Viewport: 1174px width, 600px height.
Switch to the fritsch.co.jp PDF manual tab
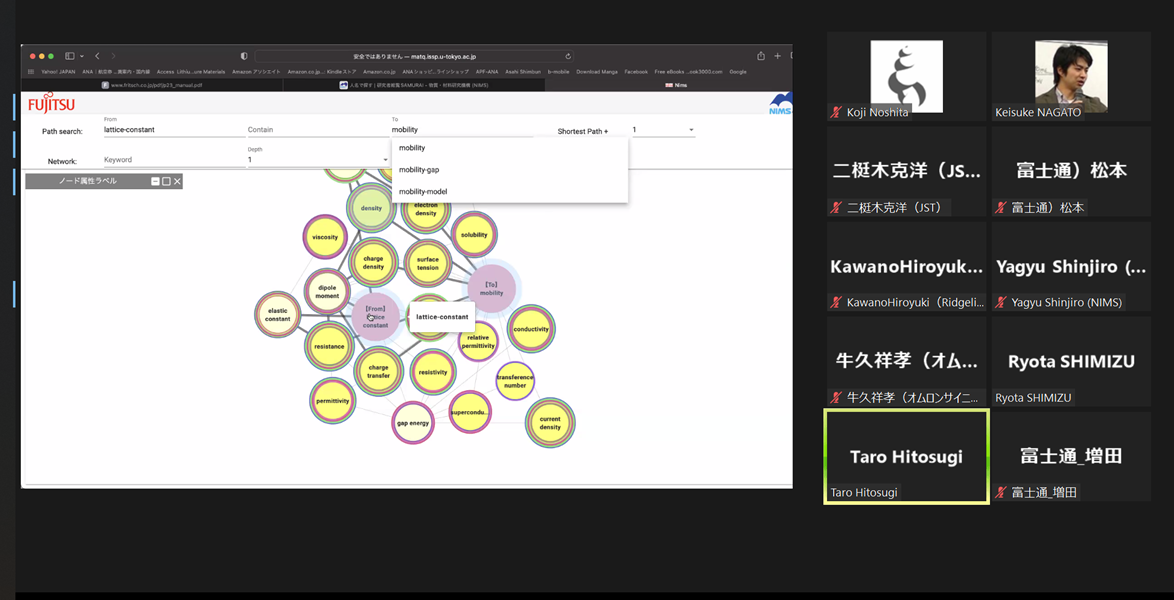click(x=152, y=85)
